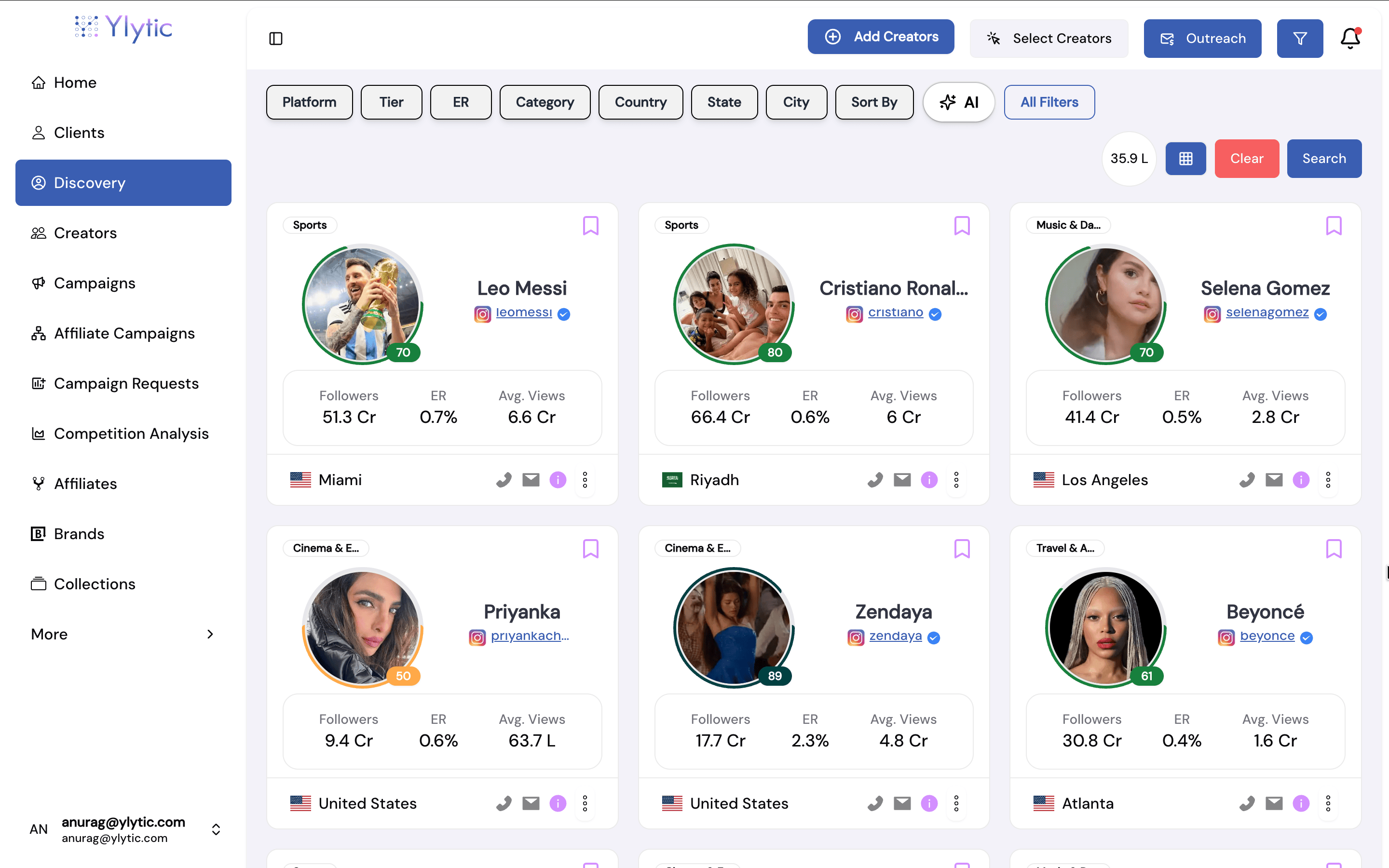This screenshot has width=1389, height=868.
Task: Click email icon on Cristiano Ronaldo card
Action: (x=902, y=480)
